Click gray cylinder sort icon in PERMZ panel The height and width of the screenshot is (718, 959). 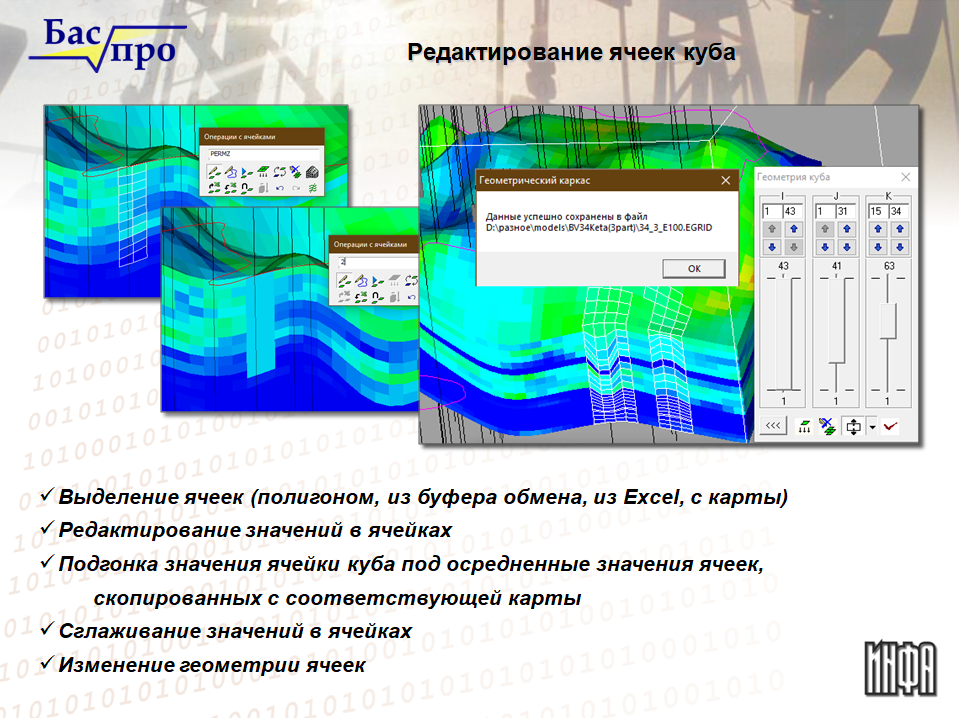pos(263,188)
